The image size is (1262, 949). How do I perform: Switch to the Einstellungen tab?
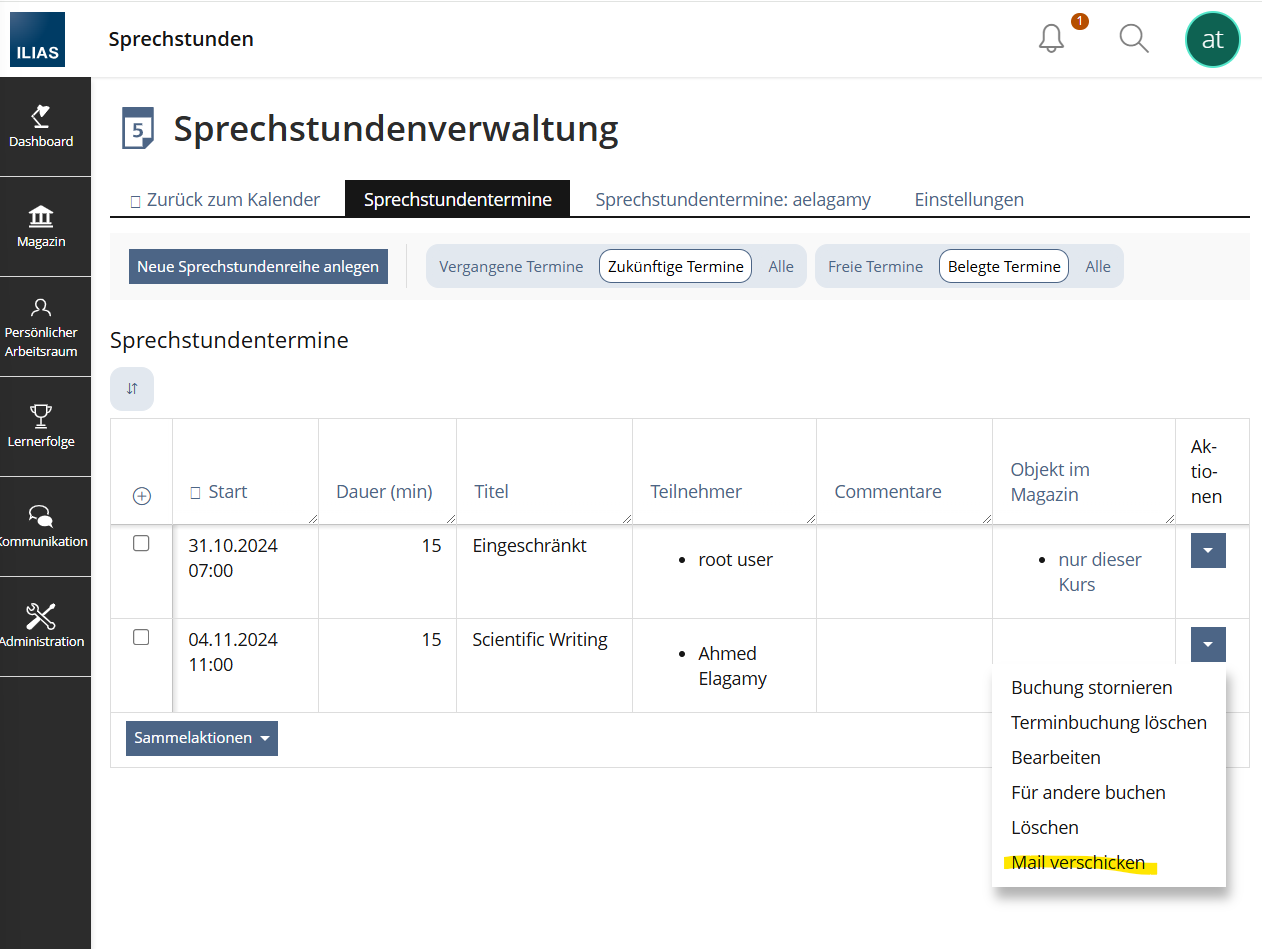(968, 199)
